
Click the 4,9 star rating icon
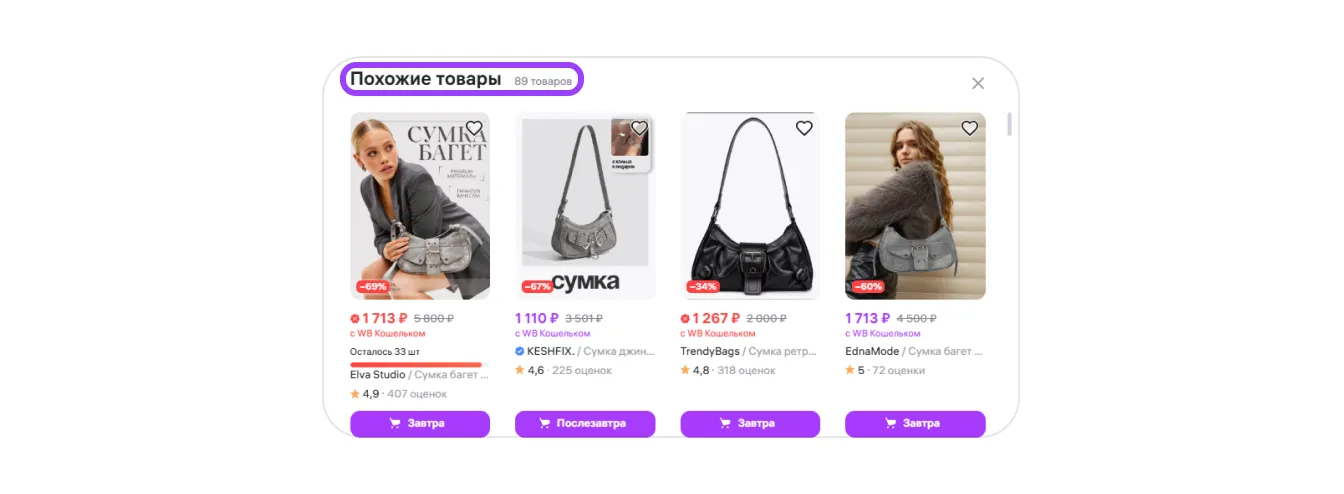click(x=355, y=394)
